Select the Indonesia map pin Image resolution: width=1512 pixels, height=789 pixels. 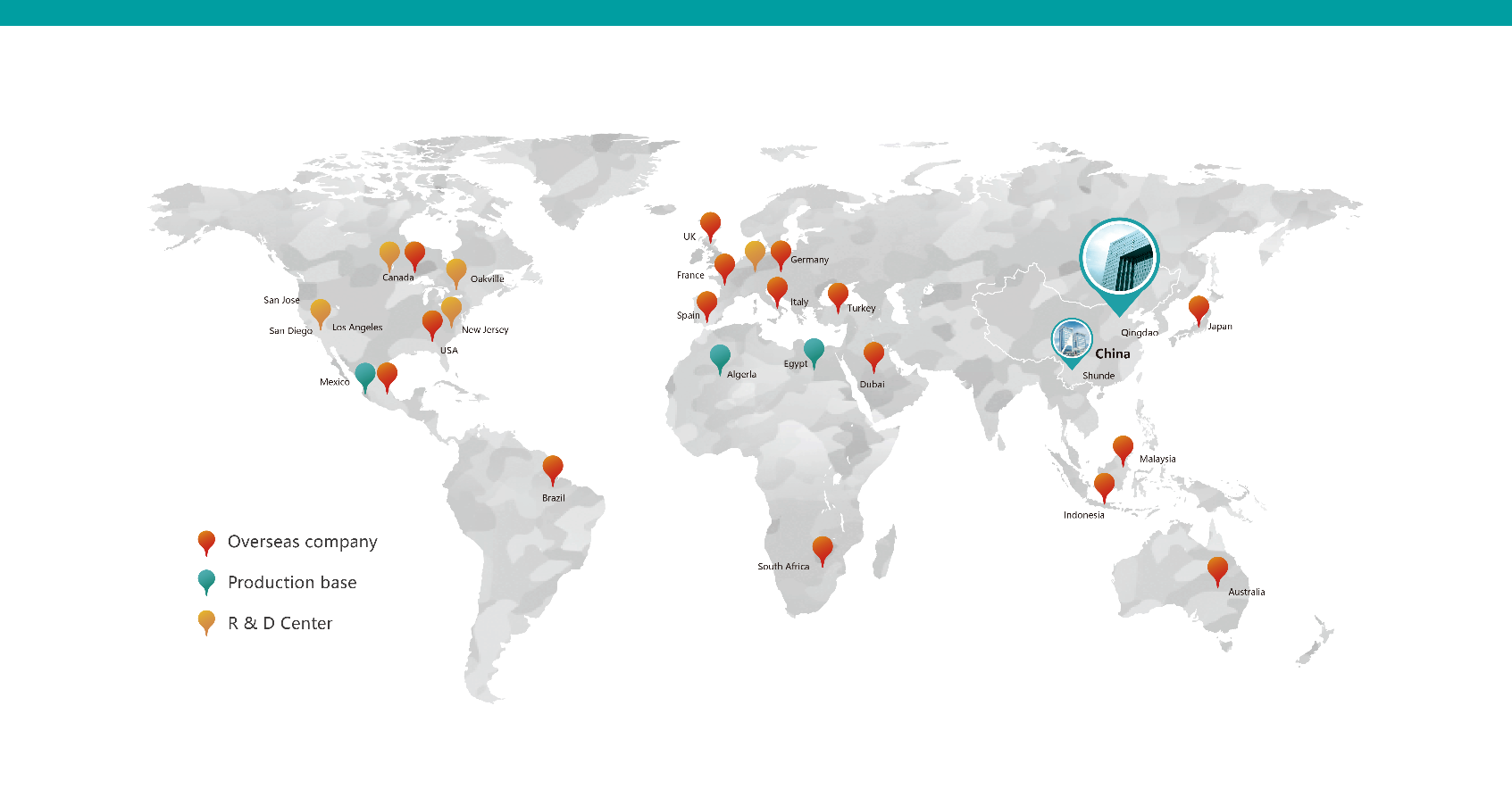click(1104, 486)
